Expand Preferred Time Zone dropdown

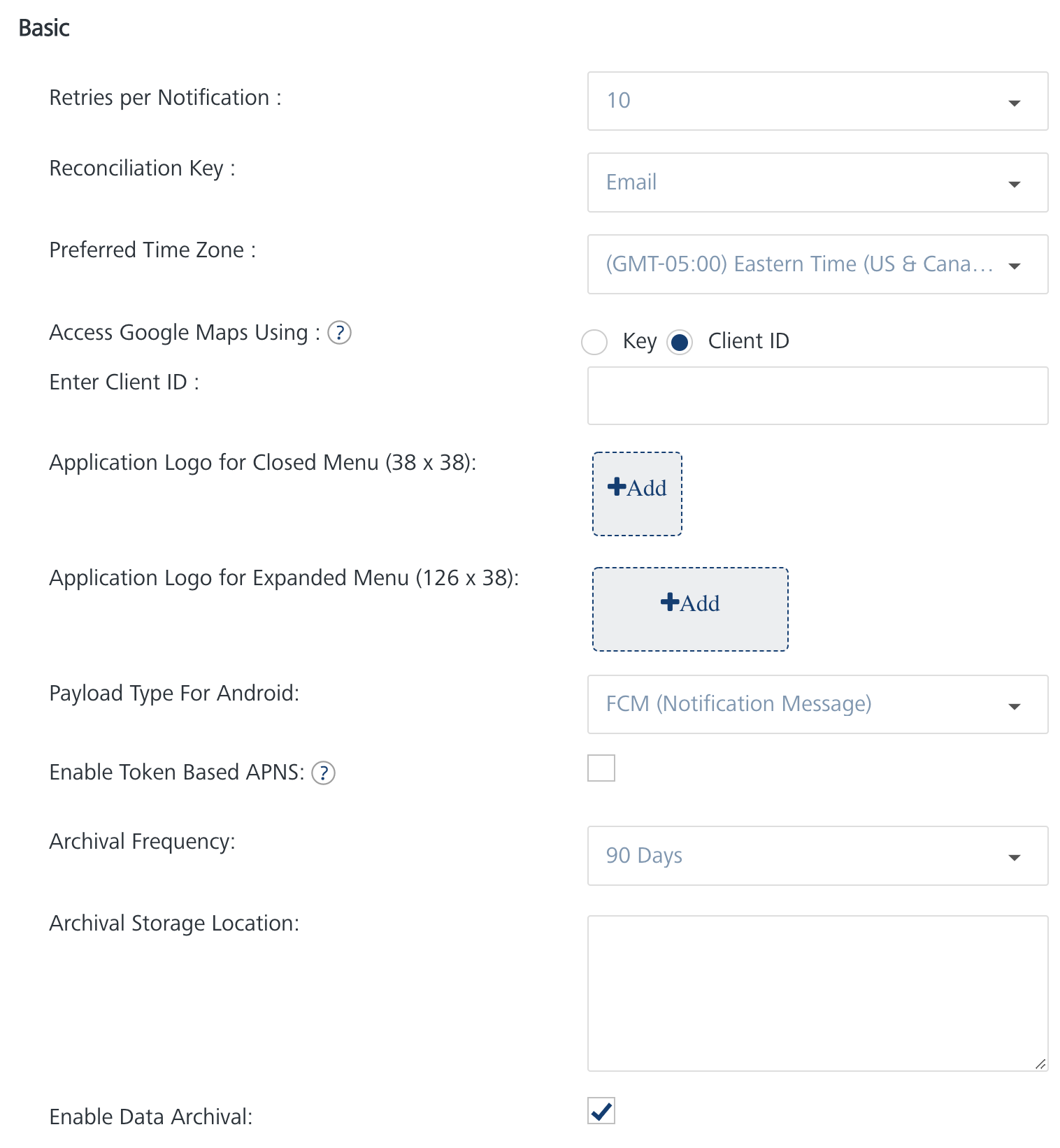[804, 264]
